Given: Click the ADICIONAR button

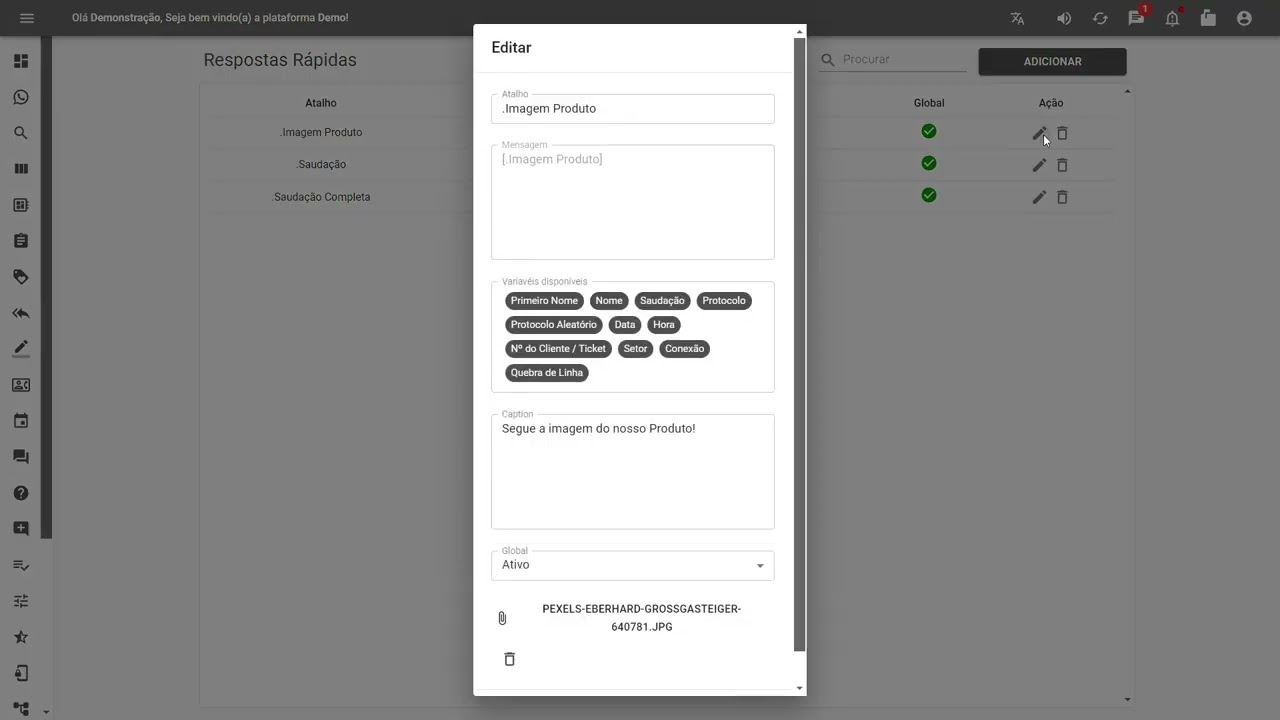Looking at the screenshot, I should [1052, 61].
